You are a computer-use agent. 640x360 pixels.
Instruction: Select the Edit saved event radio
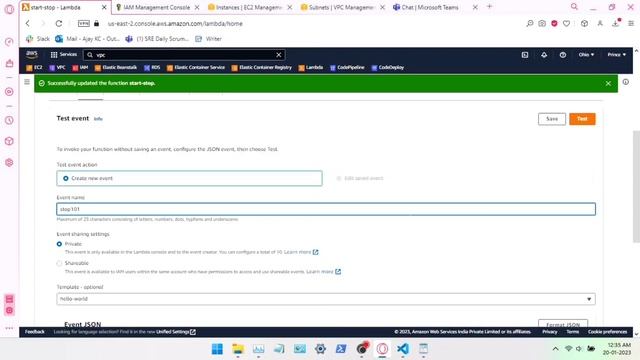click(339, 178)
